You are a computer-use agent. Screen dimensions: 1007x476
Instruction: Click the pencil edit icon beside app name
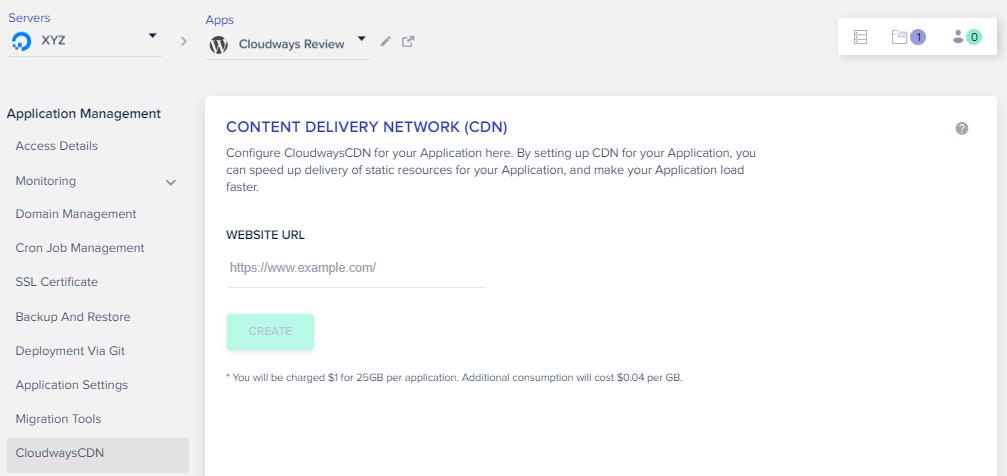(386, 42)
